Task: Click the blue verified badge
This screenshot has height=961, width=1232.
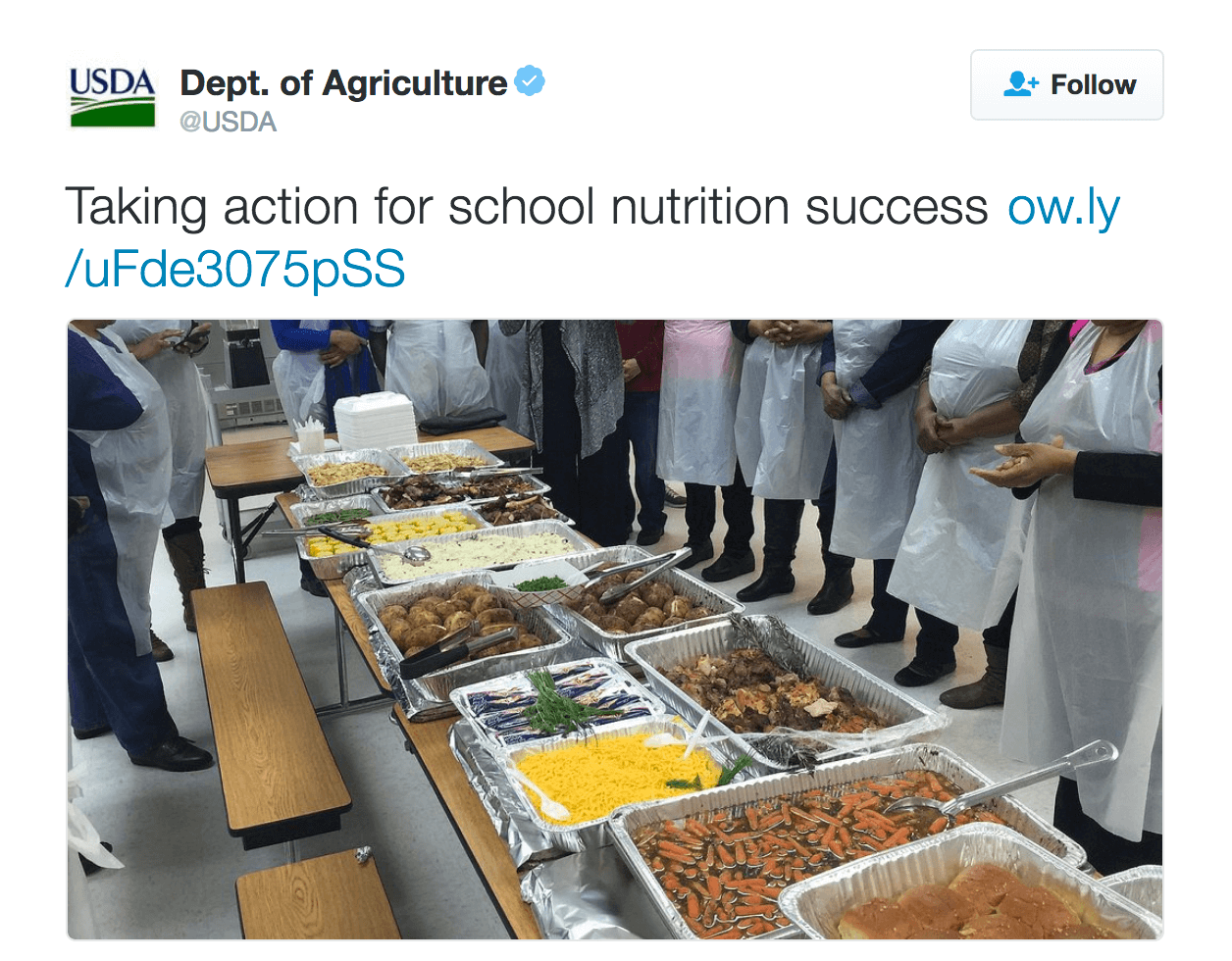Action: (x=530, y=81)
